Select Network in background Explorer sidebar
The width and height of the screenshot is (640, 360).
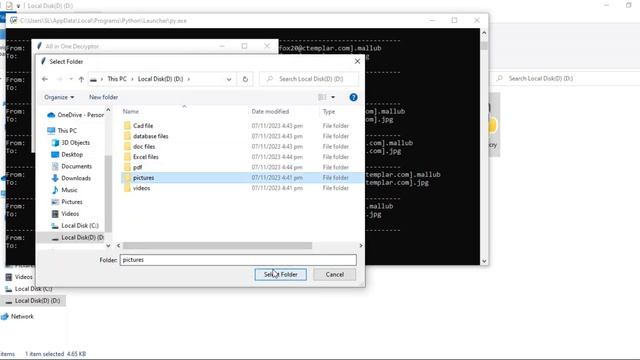coord(18,316)
